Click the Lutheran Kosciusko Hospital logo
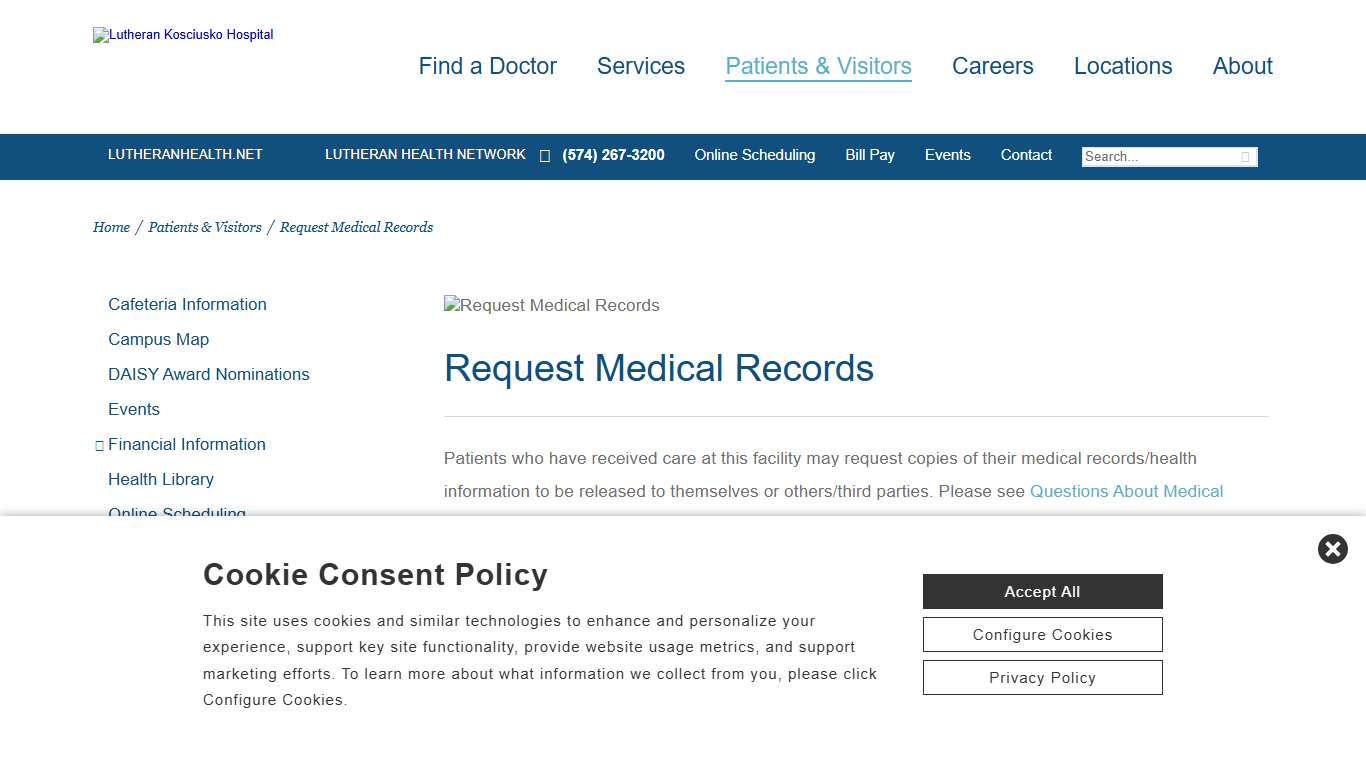This screenshot has width=1366, height=768. point(183,35)
